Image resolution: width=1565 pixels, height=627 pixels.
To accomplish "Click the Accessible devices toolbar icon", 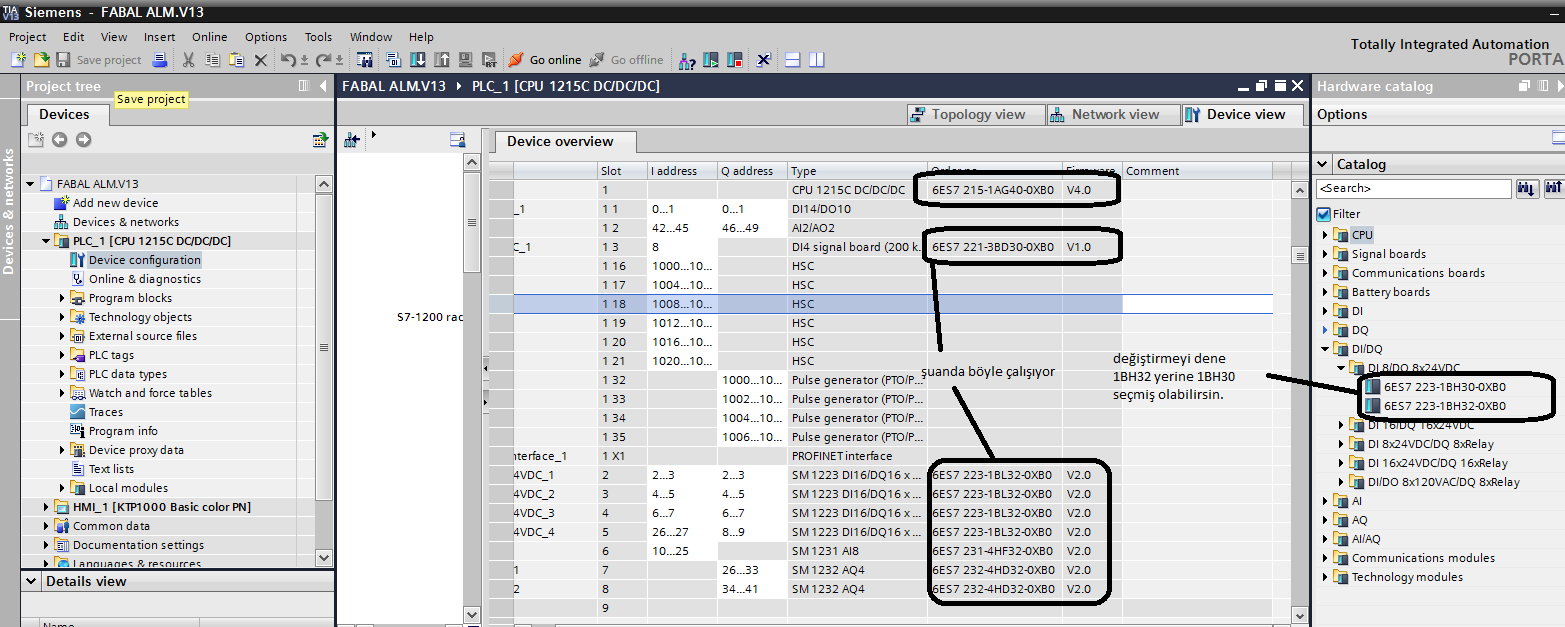I will 688,60.
